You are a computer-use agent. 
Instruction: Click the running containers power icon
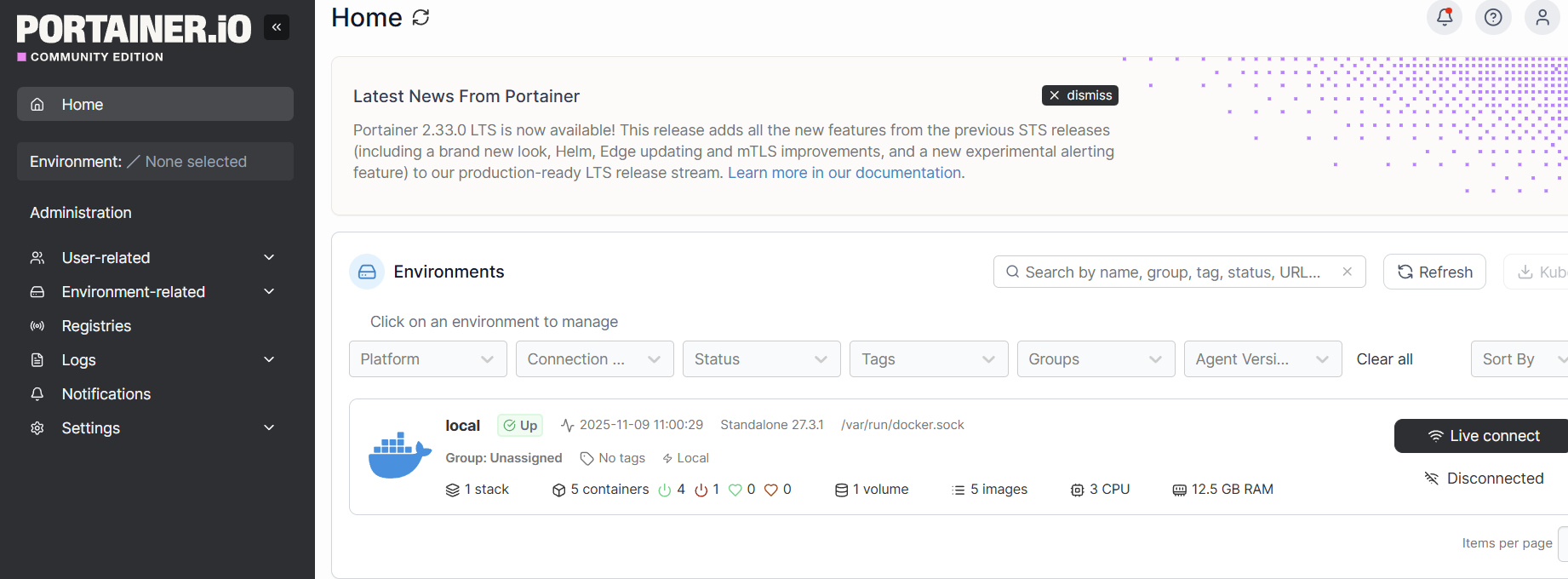[665, 490]
